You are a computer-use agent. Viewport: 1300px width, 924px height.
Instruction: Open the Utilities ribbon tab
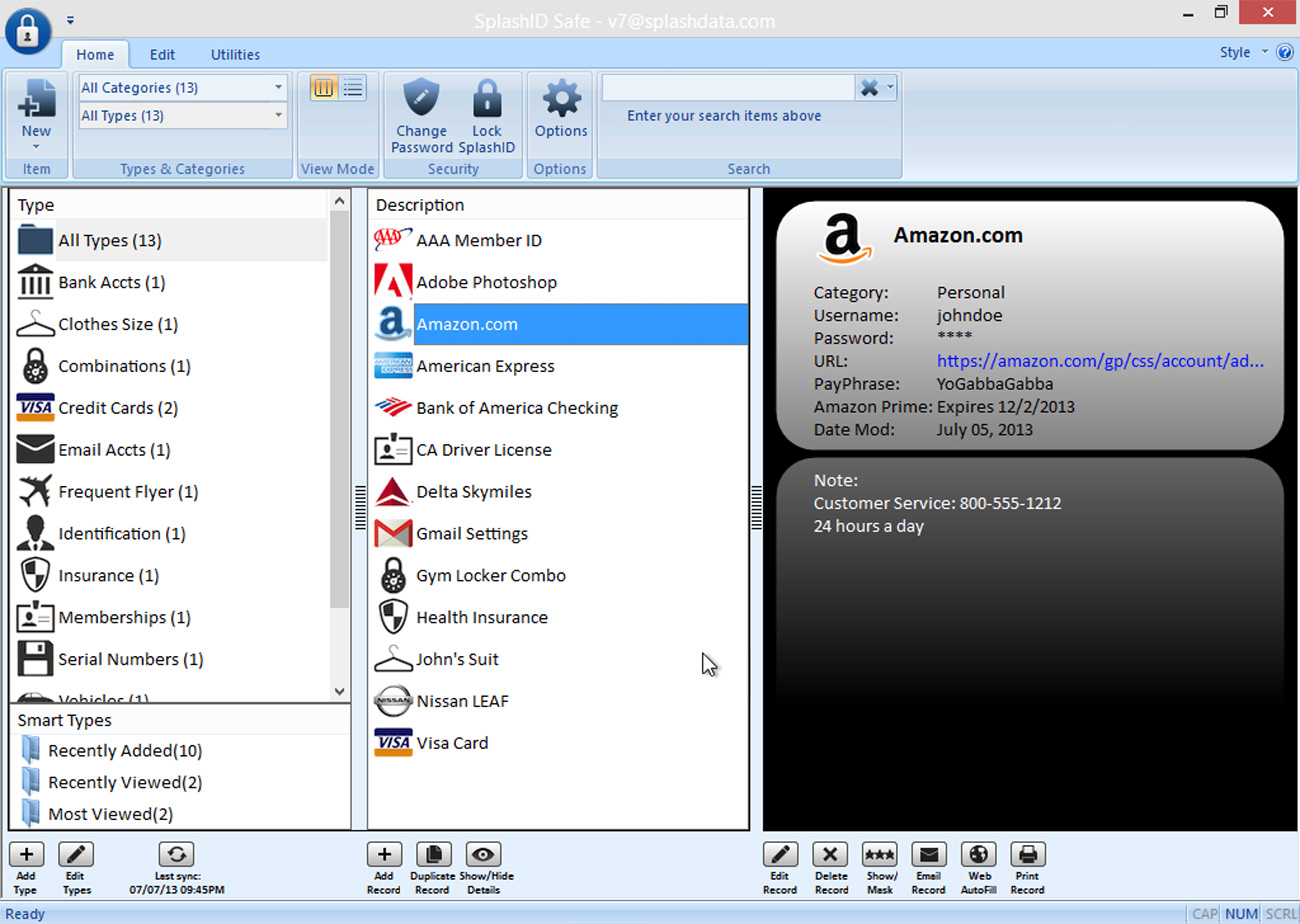[x=235, y=55]
